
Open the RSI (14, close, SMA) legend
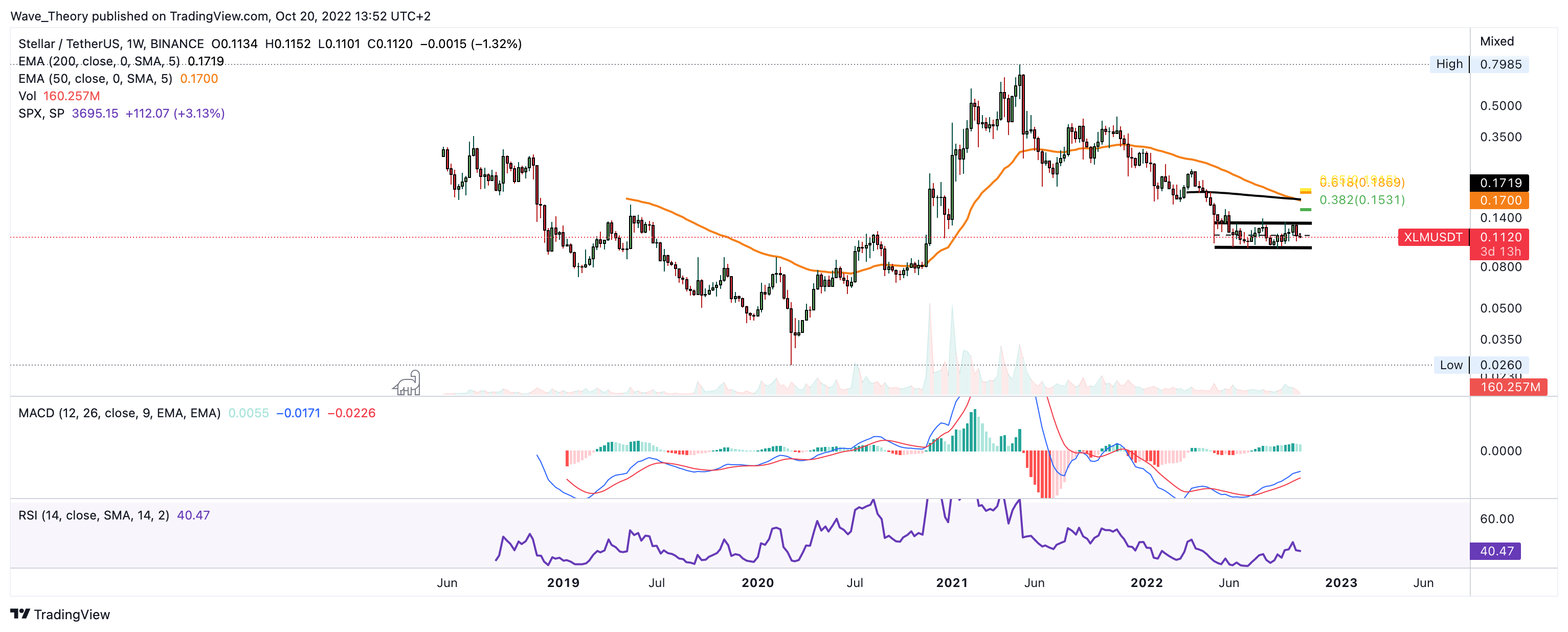pos(94,515)
